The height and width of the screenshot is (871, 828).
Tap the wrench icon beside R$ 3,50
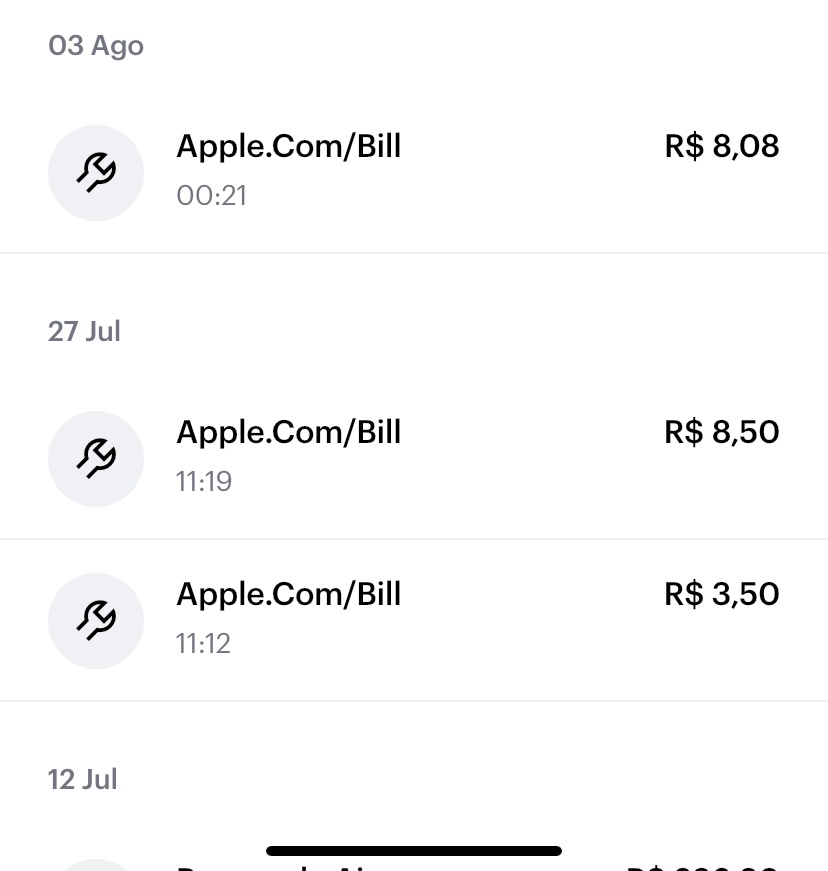tap(96, 621)
